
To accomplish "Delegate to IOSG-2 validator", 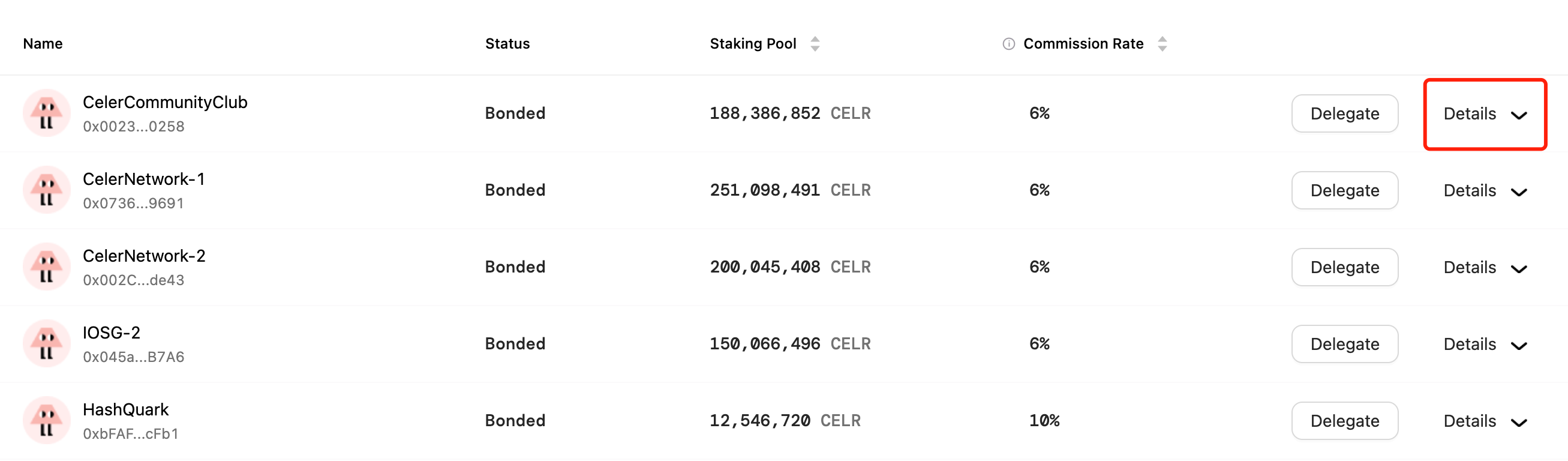I will pos(1344,344).
